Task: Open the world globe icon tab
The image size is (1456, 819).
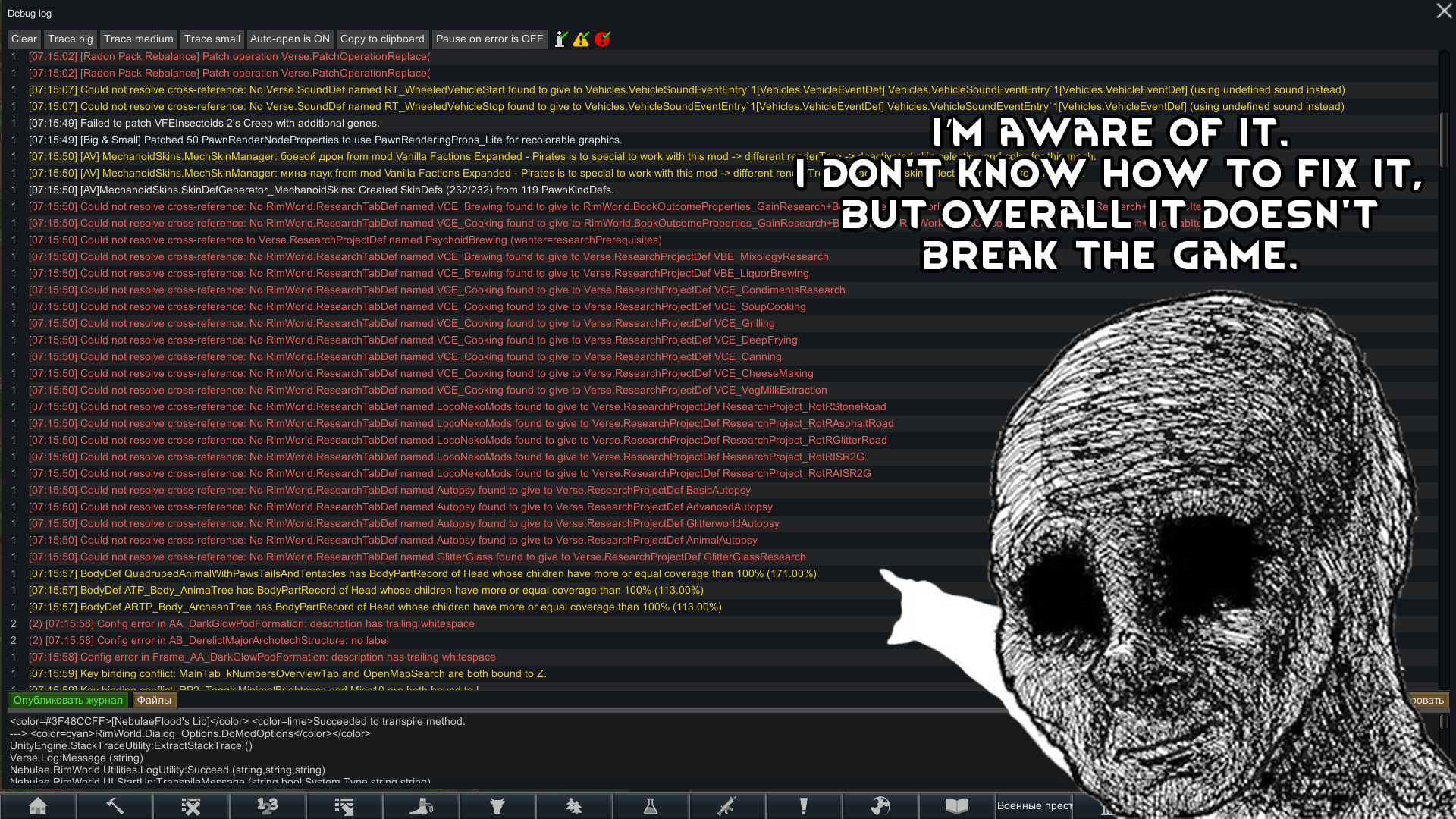Action: coord(880,806)
